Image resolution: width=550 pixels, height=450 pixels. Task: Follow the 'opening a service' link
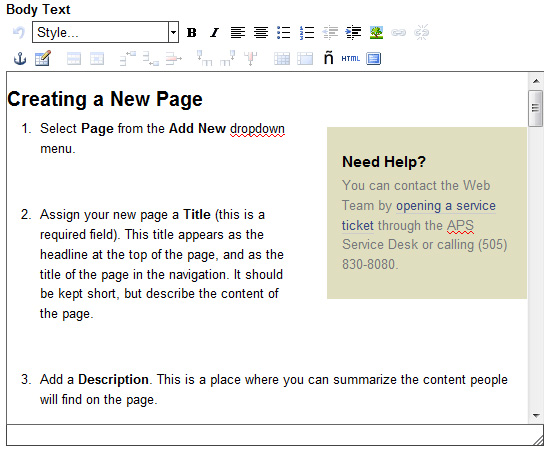click(446, 206)
